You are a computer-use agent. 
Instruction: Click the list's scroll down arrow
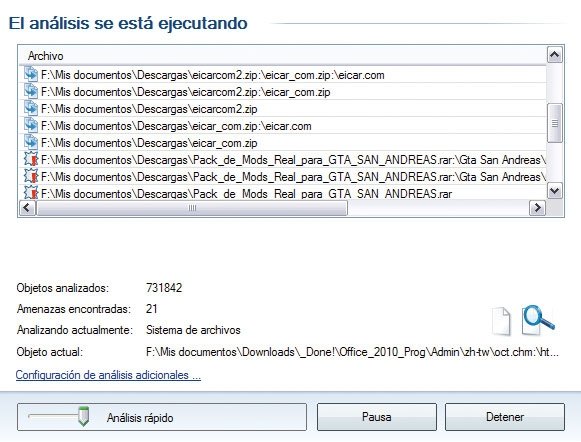coord(554,191)
